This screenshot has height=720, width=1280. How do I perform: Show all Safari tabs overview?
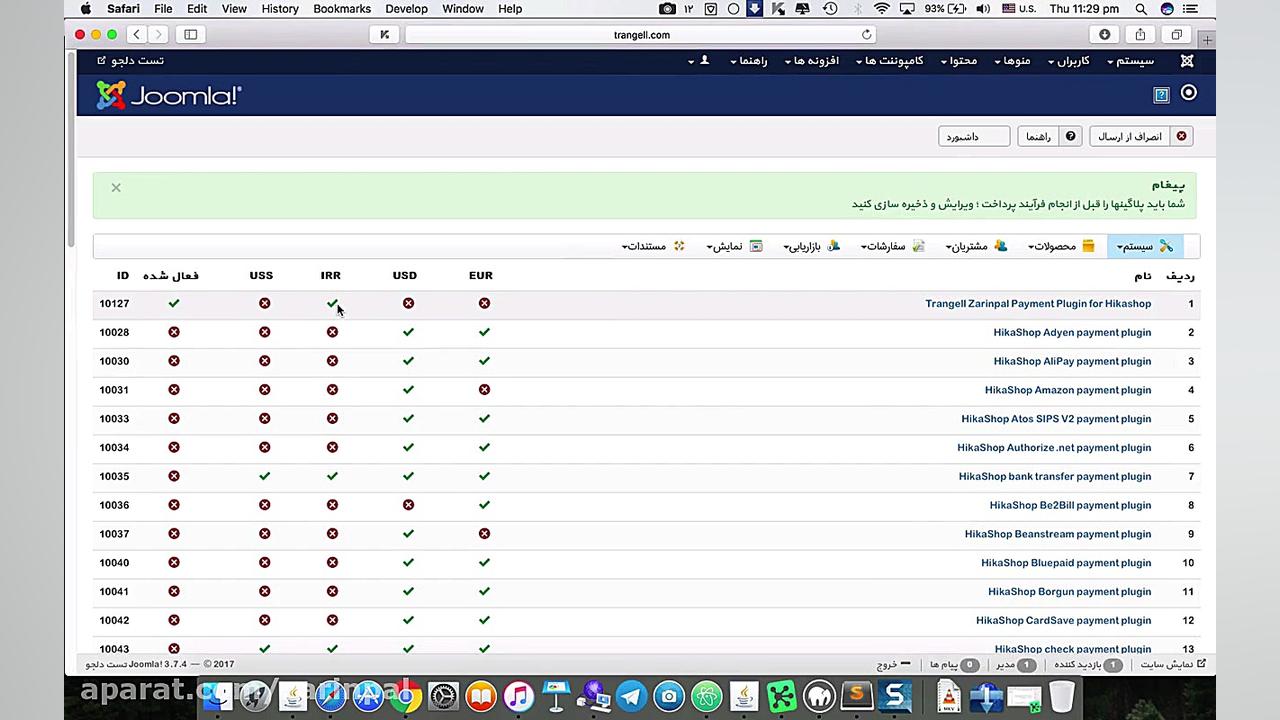1176,34
